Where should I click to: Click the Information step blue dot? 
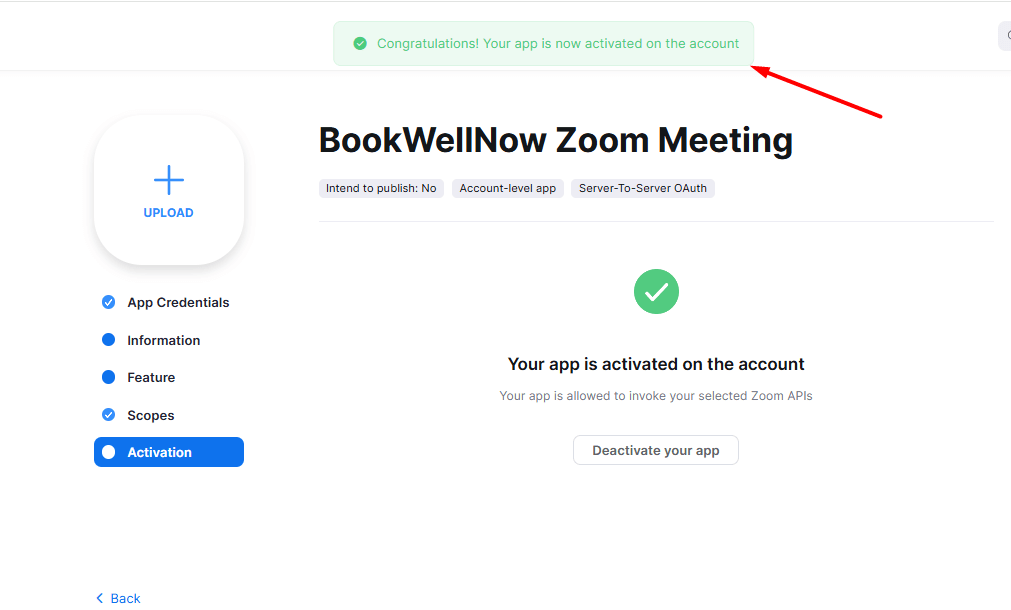(108, 340)
